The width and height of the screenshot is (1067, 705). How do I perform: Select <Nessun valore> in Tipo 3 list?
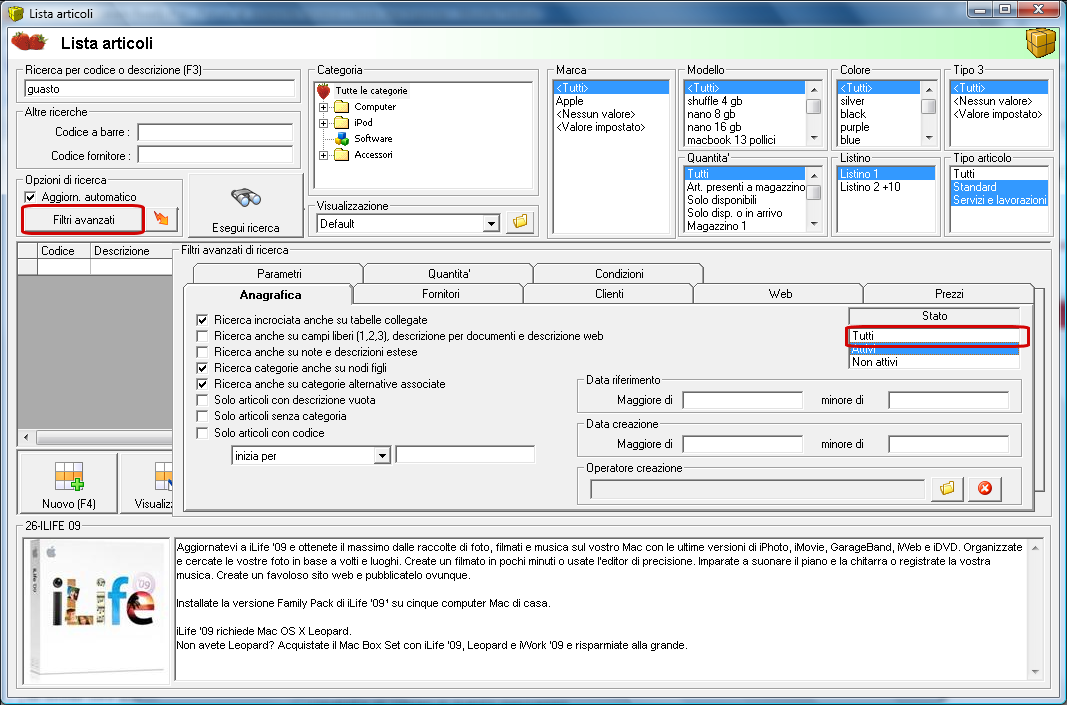(999, 101)
